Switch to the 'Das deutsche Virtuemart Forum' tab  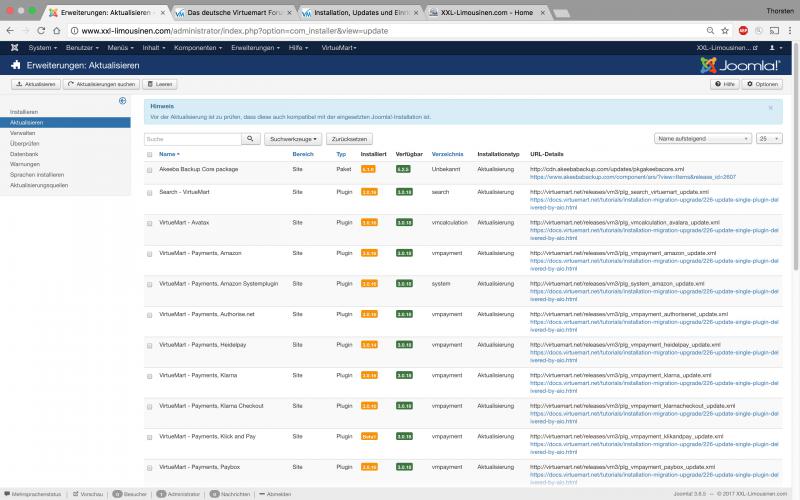pyautogui.click(x=235, y=12)
